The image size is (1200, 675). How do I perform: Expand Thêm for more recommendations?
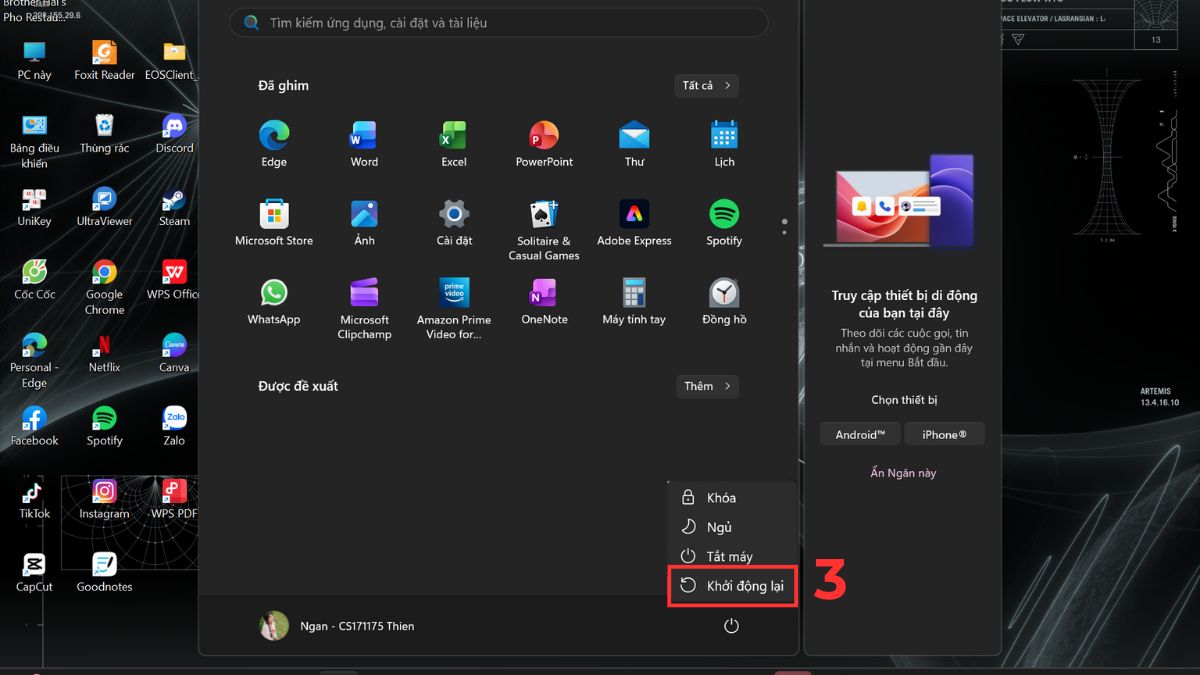pyautogui.click(x=706, y=386)
